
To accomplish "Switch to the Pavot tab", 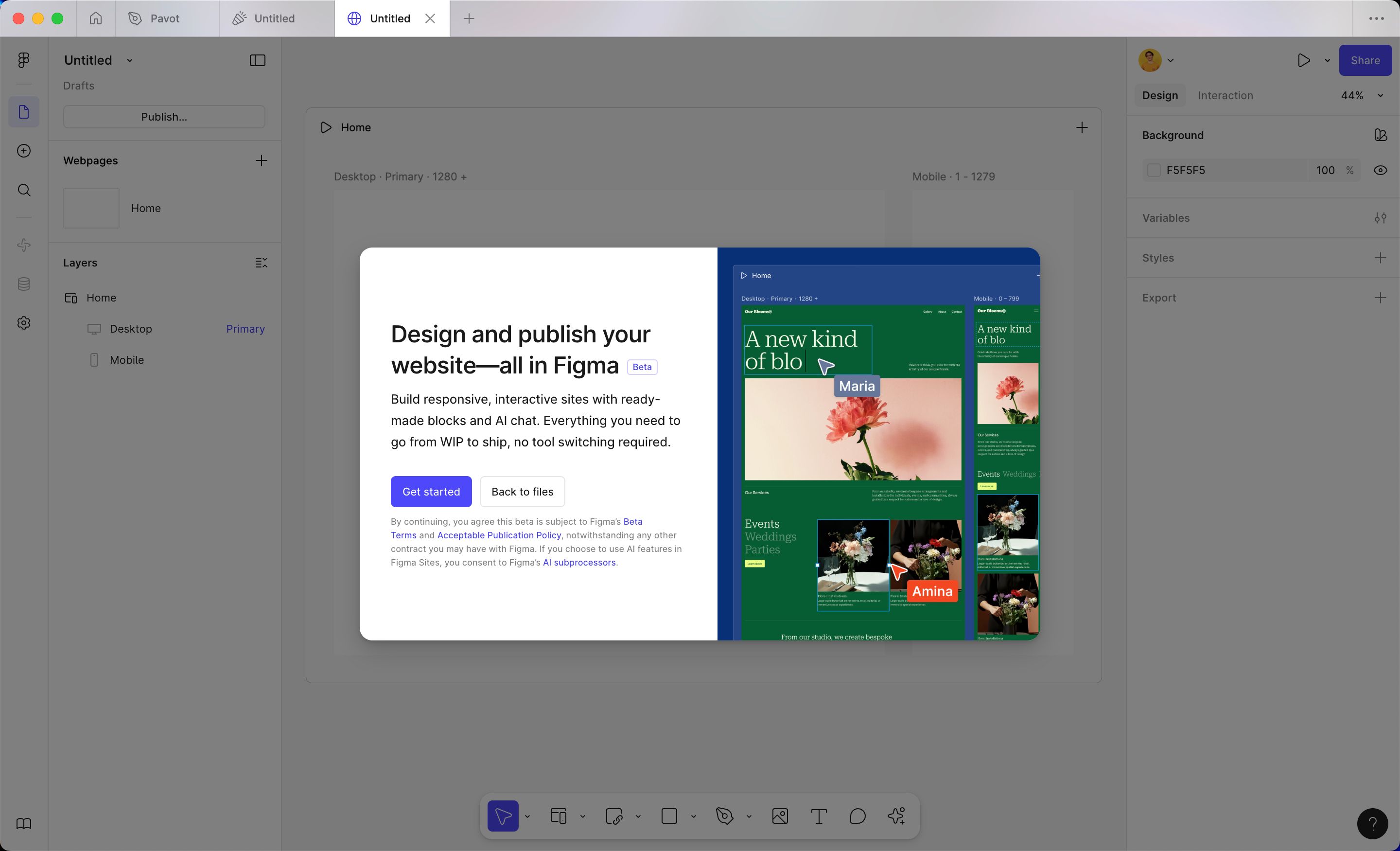I will (167, 18).
